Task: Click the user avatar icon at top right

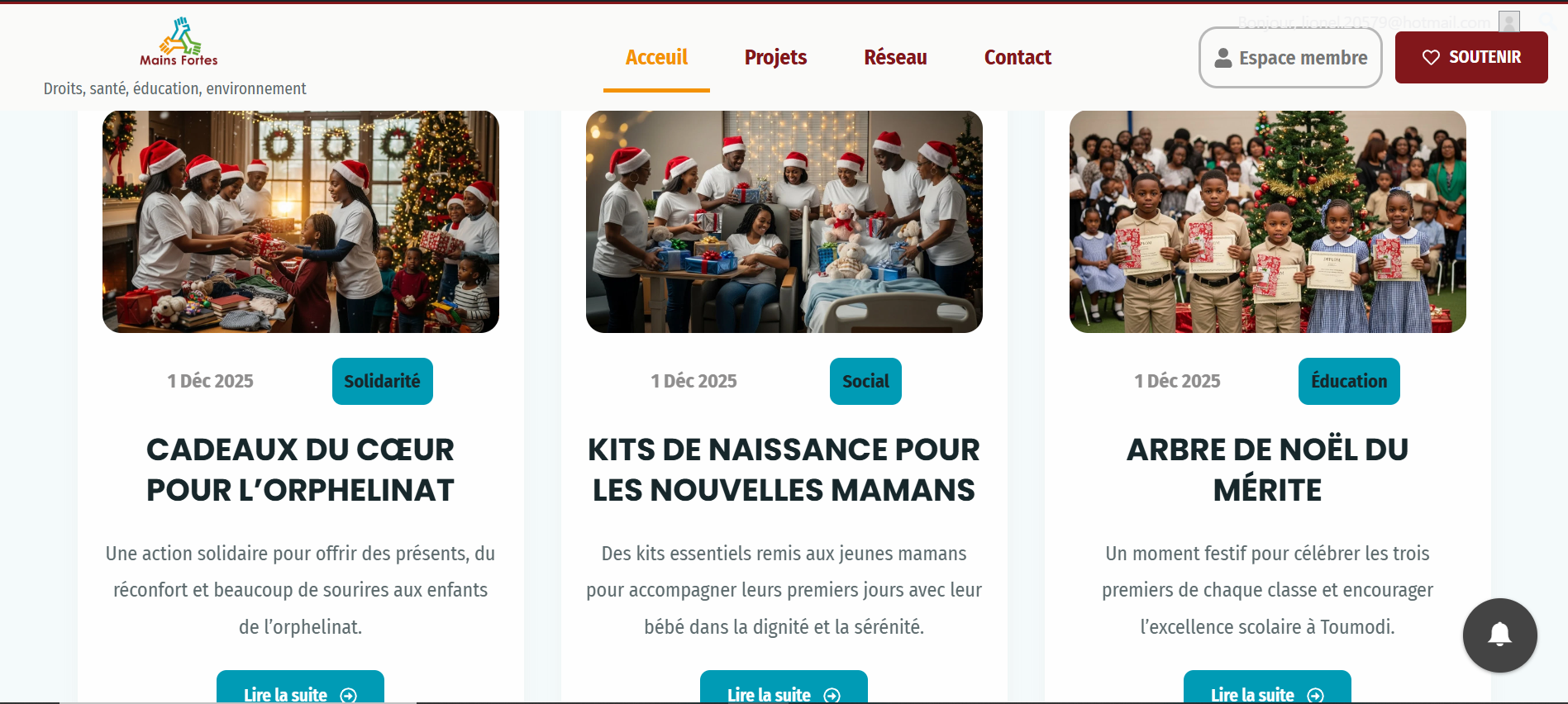Action: tap(1509, 21)
